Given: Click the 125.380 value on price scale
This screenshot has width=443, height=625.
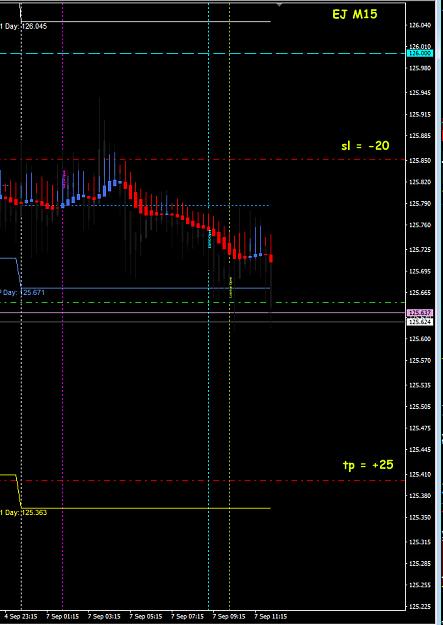Looking at the screenshot, I should tap(420, 496).
